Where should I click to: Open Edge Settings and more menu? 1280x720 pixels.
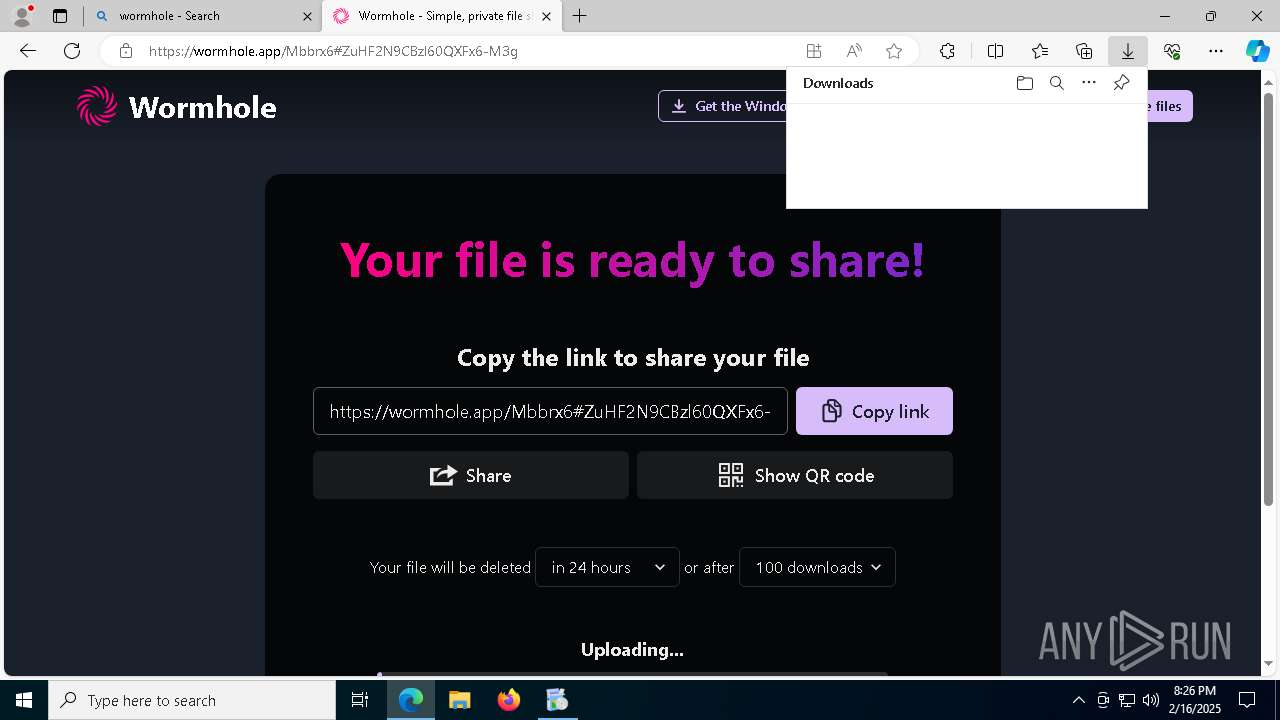click(1216, 51)
